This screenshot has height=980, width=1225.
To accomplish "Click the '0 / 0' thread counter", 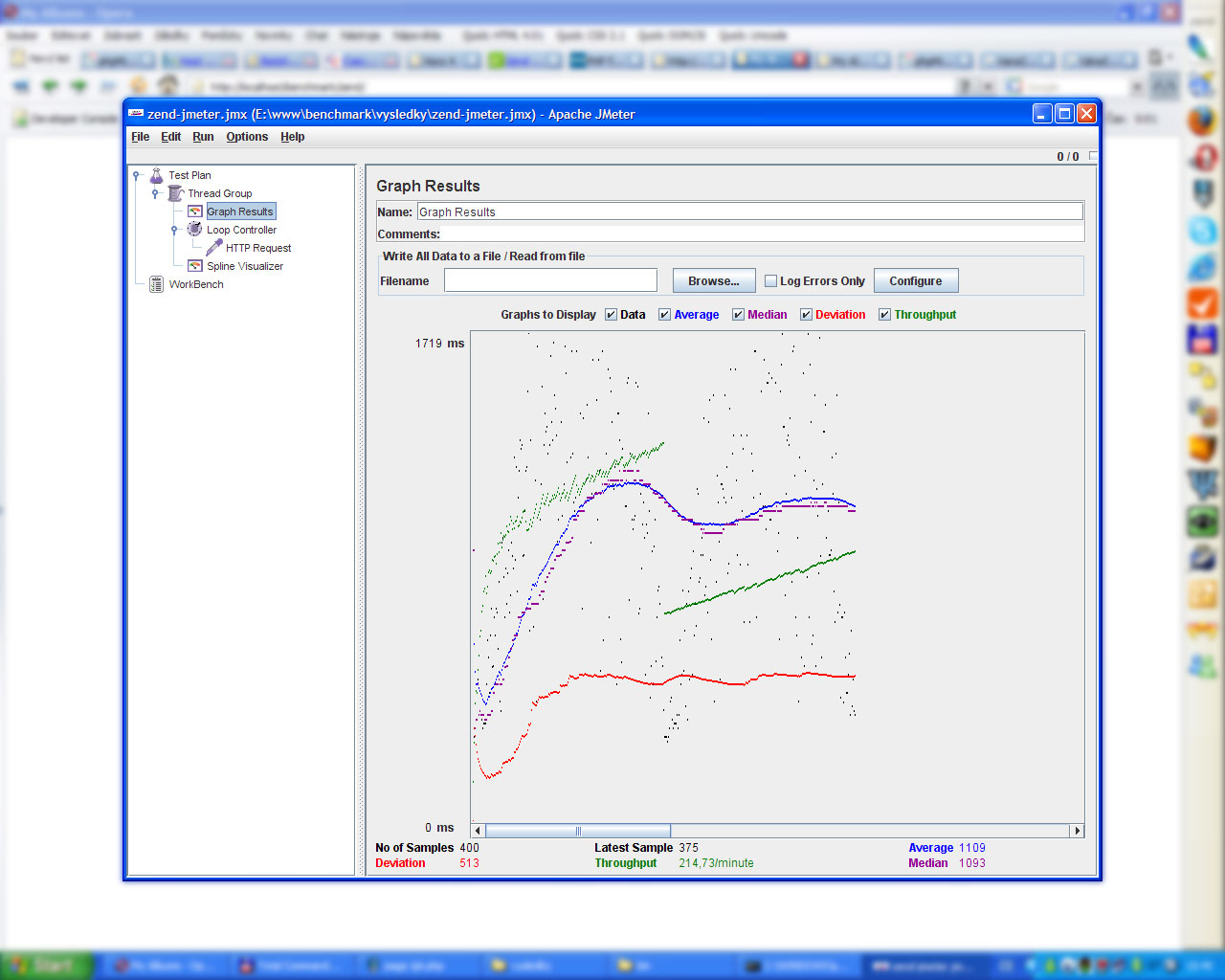I will [x=1068, y=157].
